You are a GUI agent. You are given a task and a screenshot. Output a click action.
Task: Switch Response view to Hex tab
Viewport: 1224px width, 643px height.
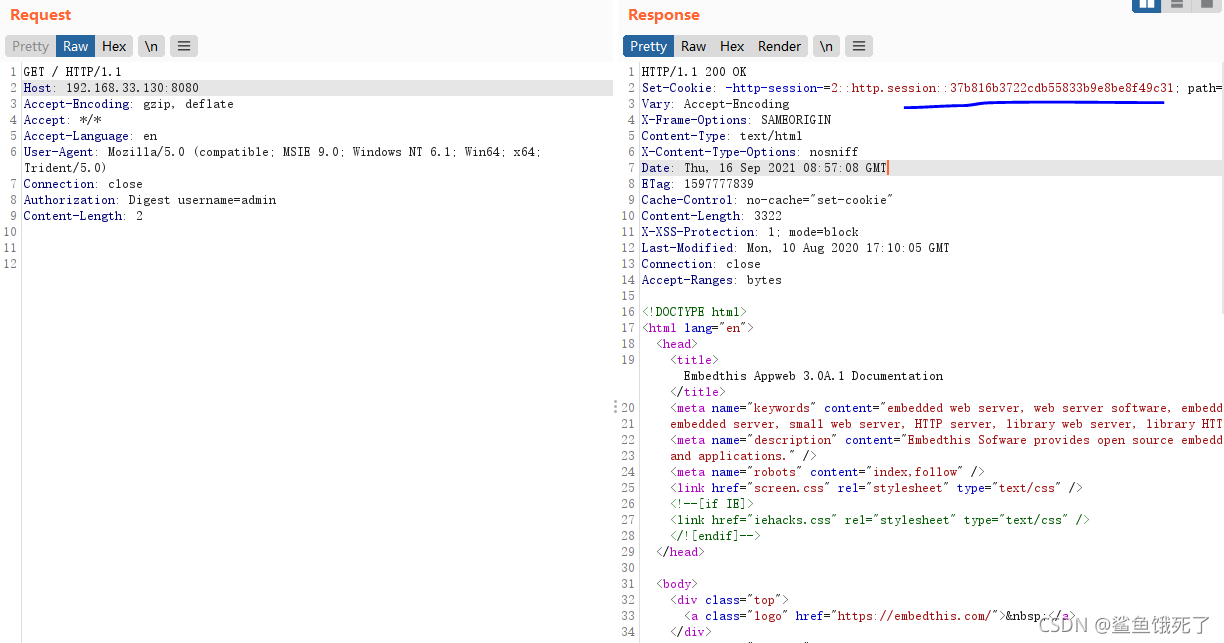[x=732, y=46]
